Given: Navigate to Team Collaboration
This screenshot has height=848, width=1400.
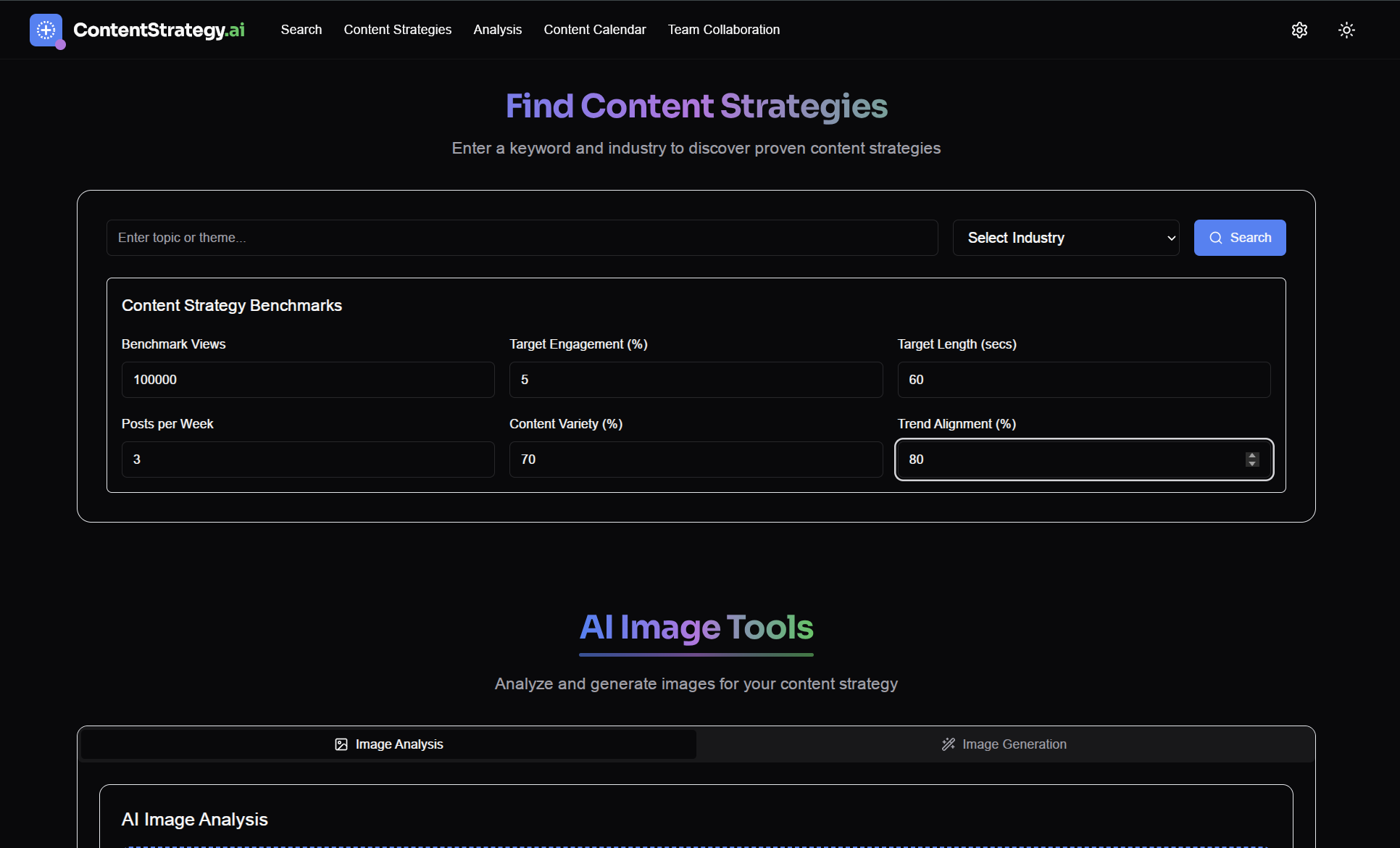Looking at the screenshot, I should (723, 30).
